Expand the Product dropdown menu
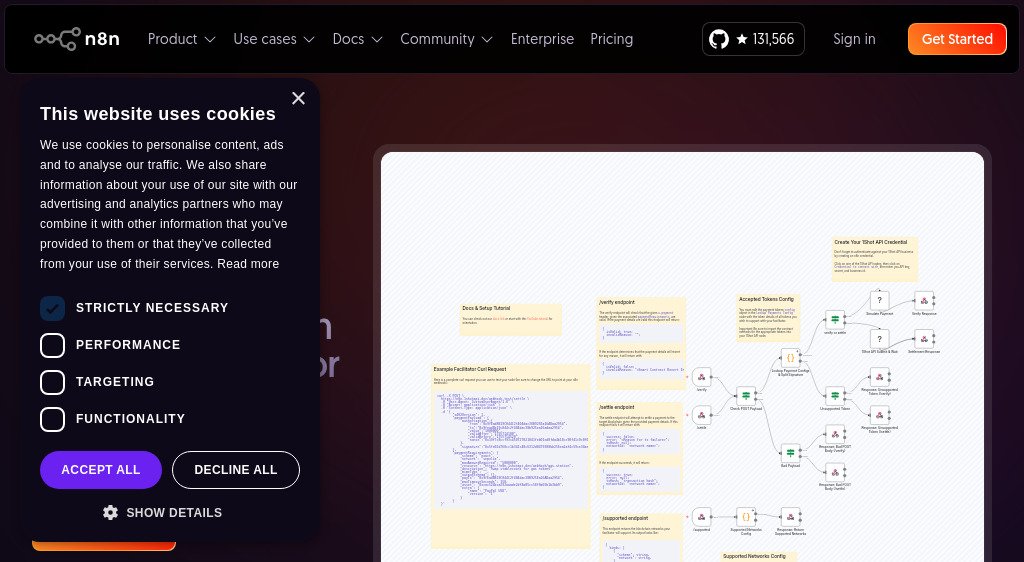 pos(182,39)
